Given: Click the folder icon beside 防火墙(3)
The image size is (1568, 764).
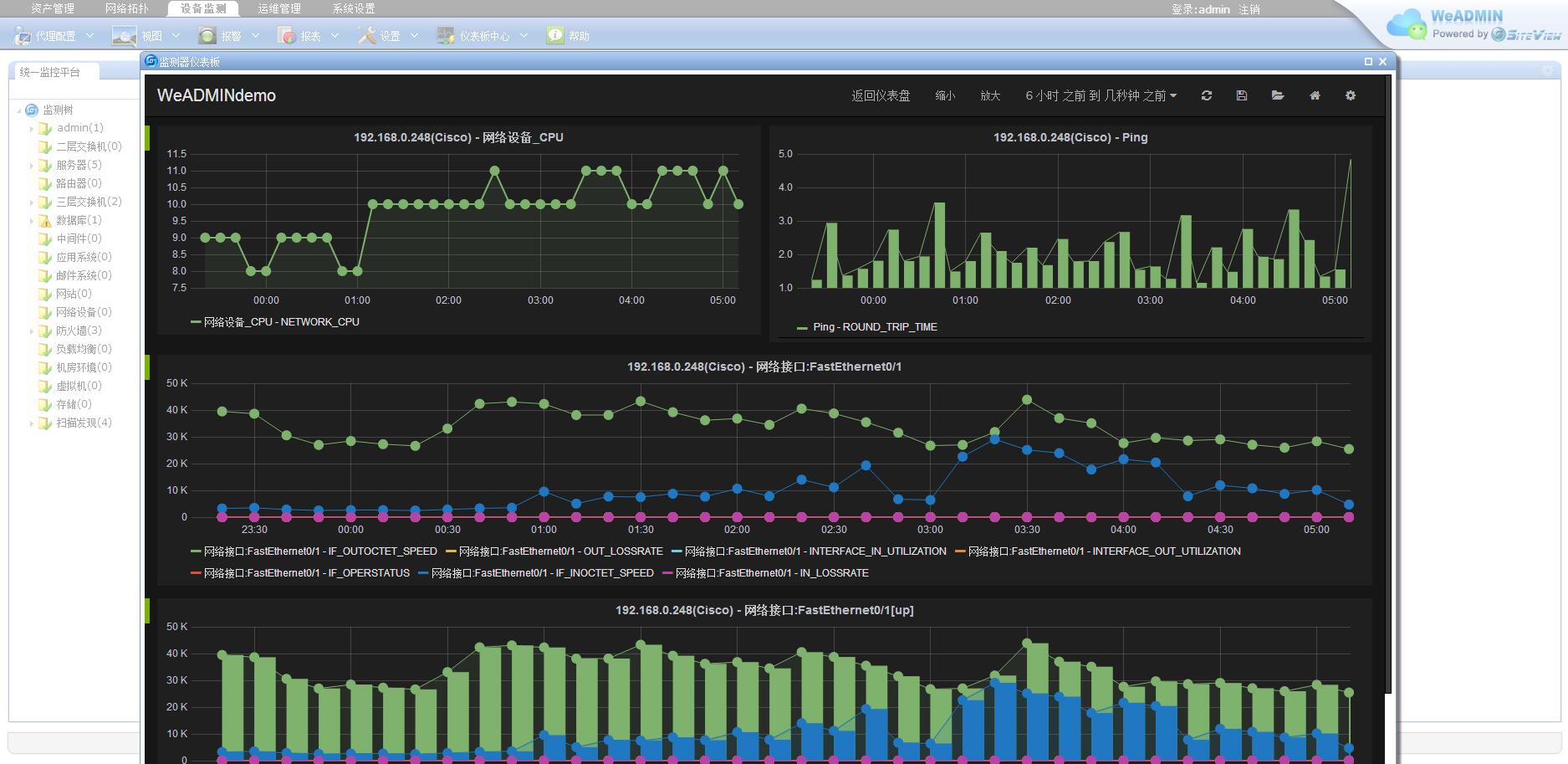Looking at the screenshot, I should pyautogui.click(x=45, y=331).
